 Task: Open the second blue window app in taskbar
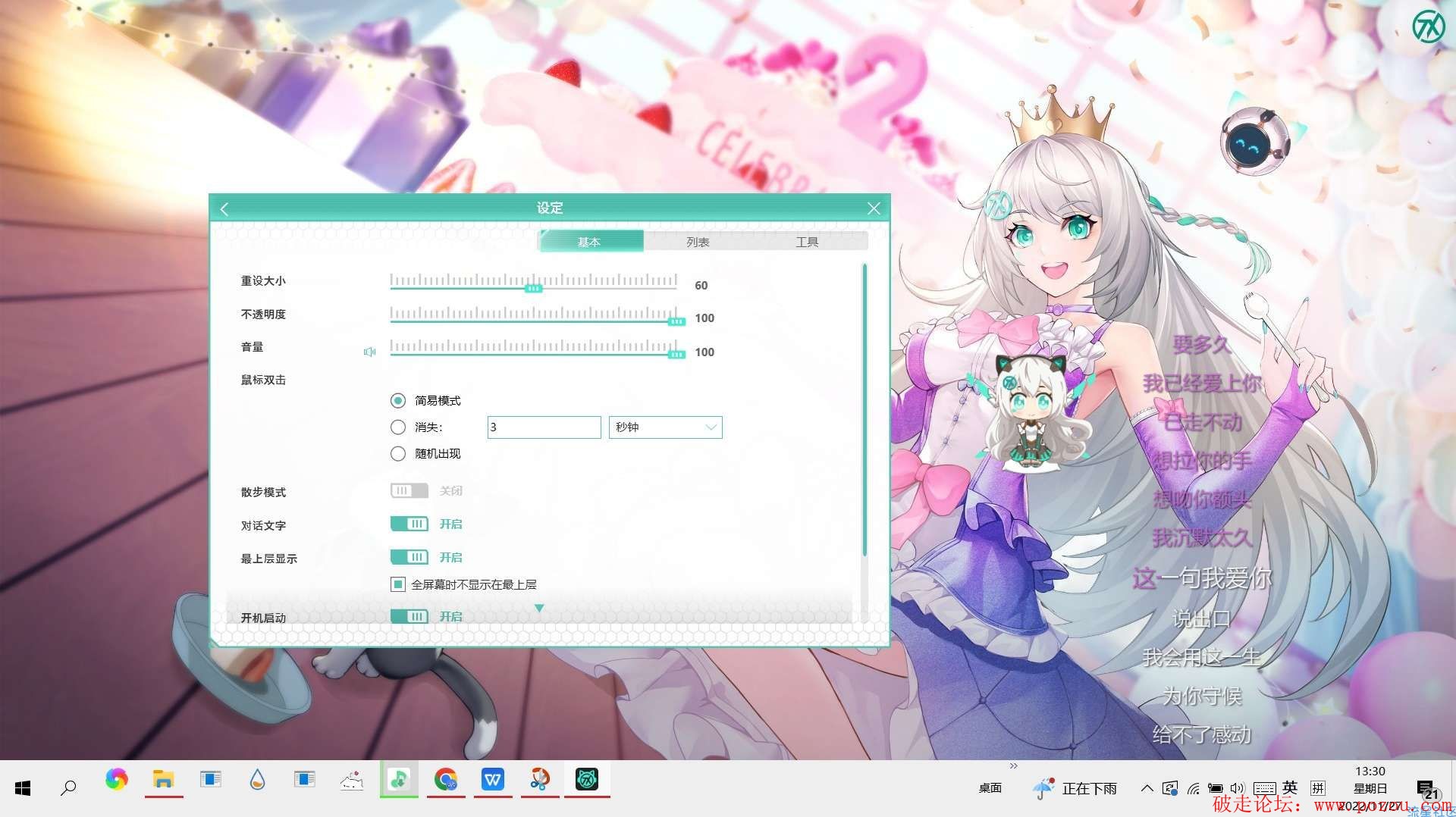(x=304, y=779)
